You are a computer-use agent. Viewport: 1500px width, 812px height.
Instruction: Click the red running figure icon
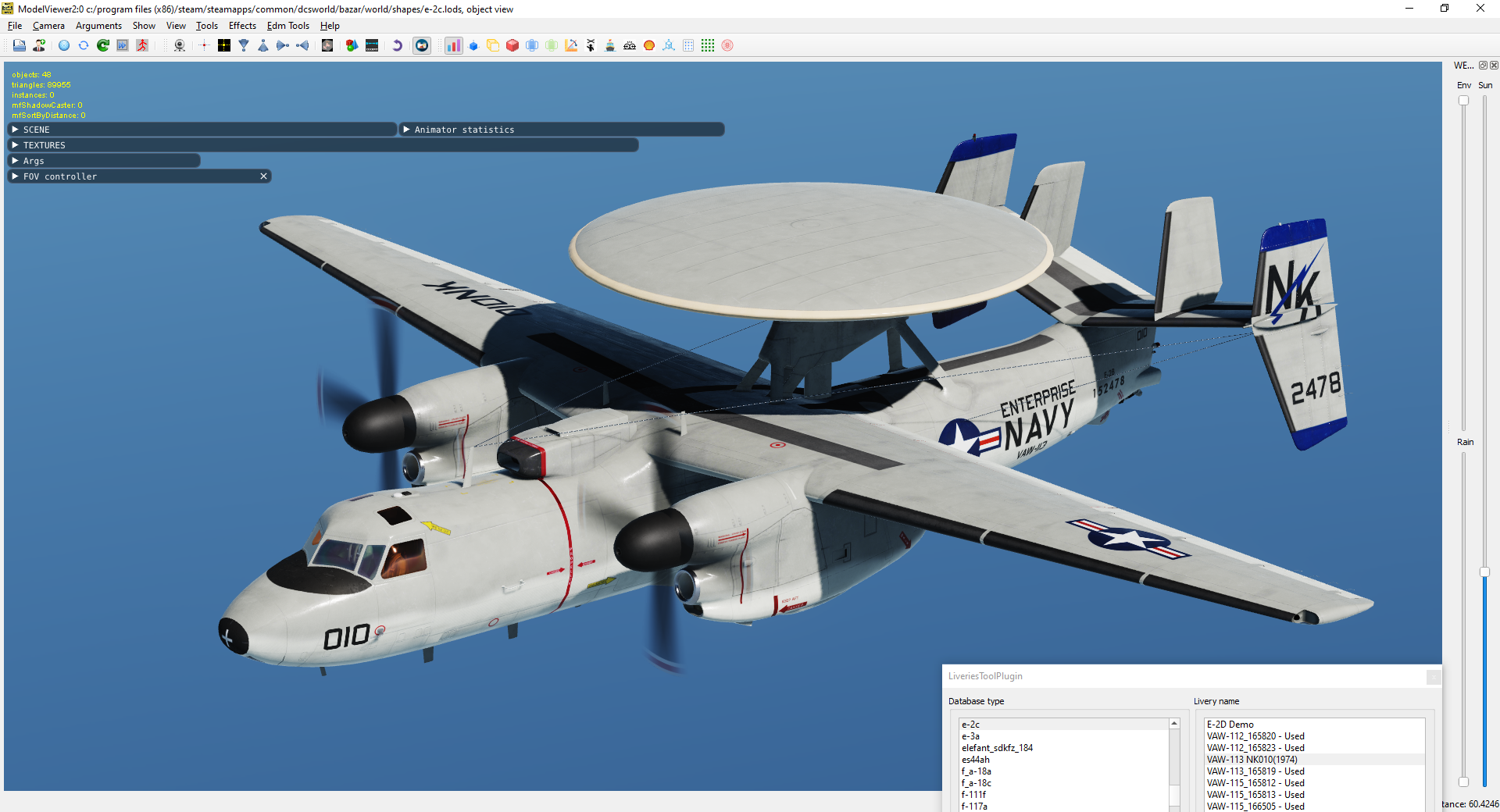click(142, 45)
